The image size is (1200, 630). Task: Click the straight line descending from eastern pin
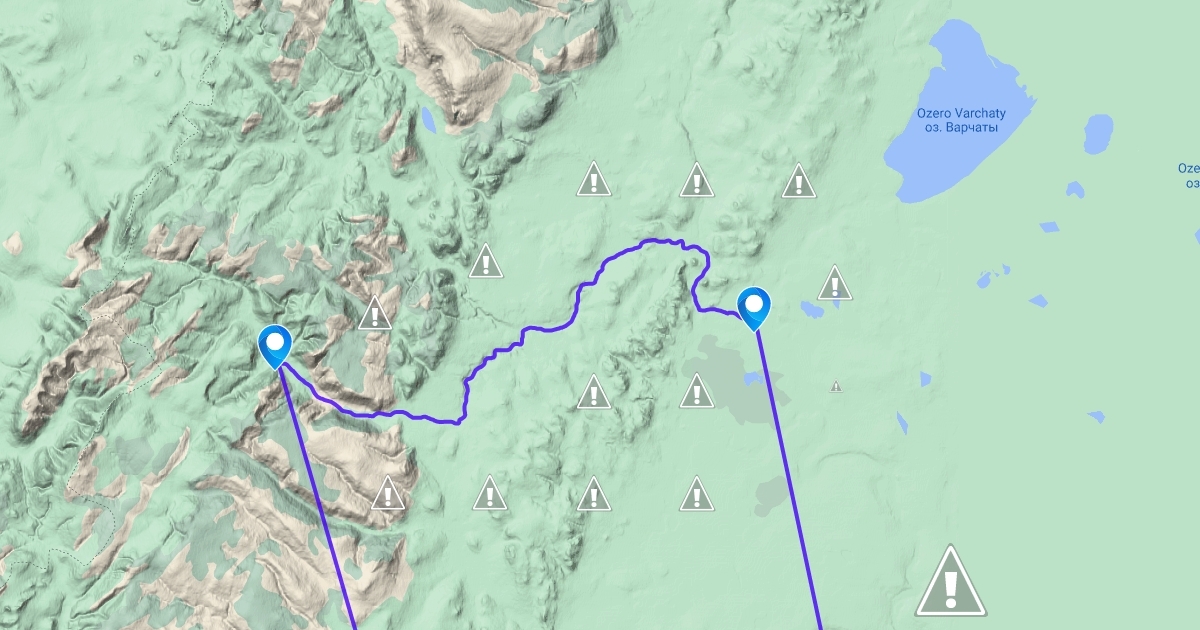point(789,480)
